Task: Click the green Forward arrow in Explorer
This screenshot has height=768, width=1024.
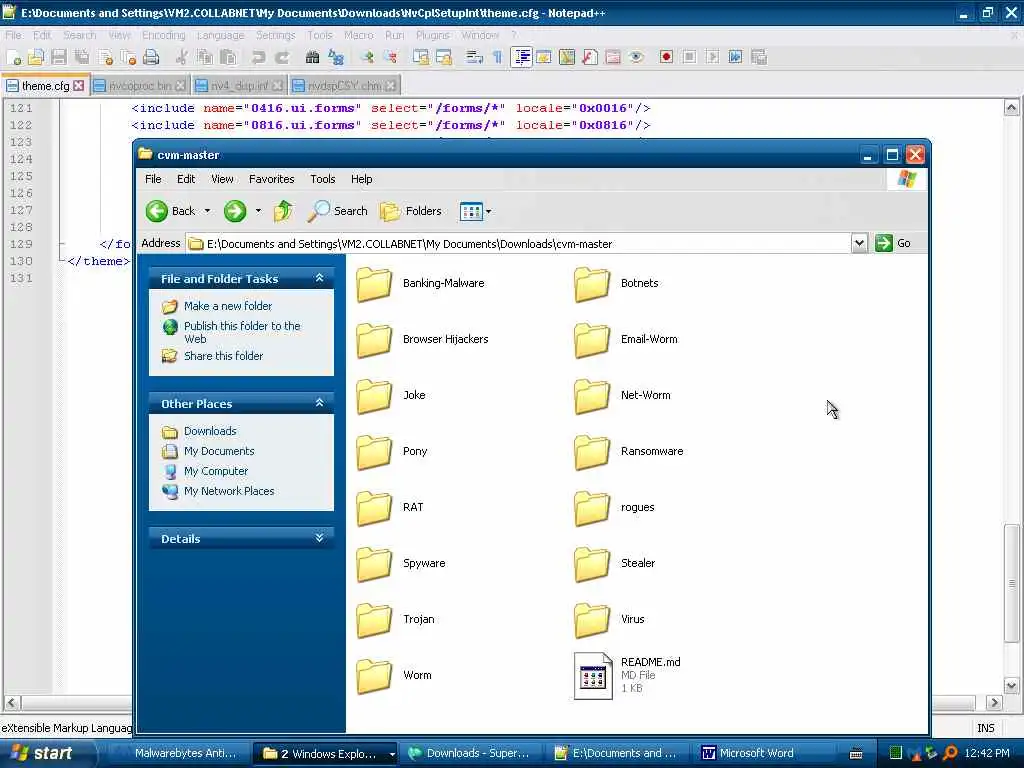Action: [x=234, y=211]
